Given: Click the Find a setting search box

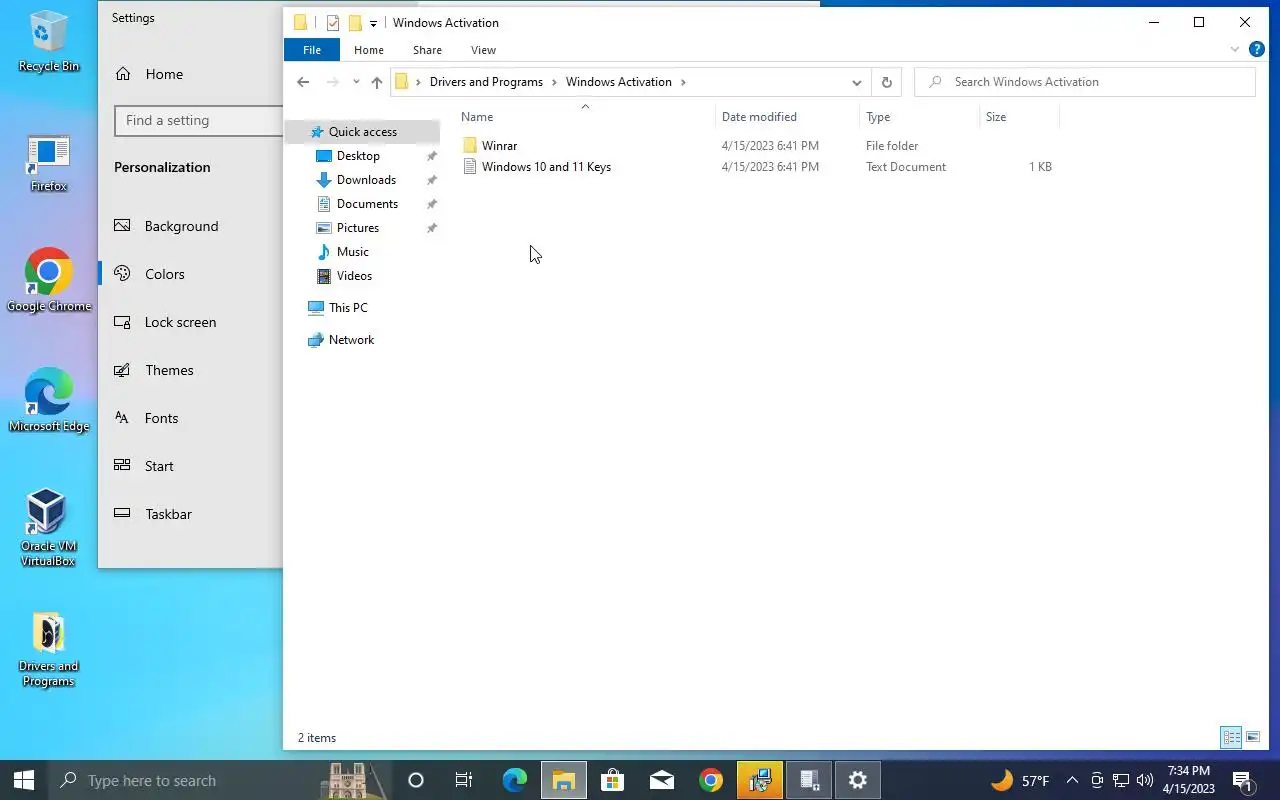Looking at the screenshot, I should tap(199, 120).
